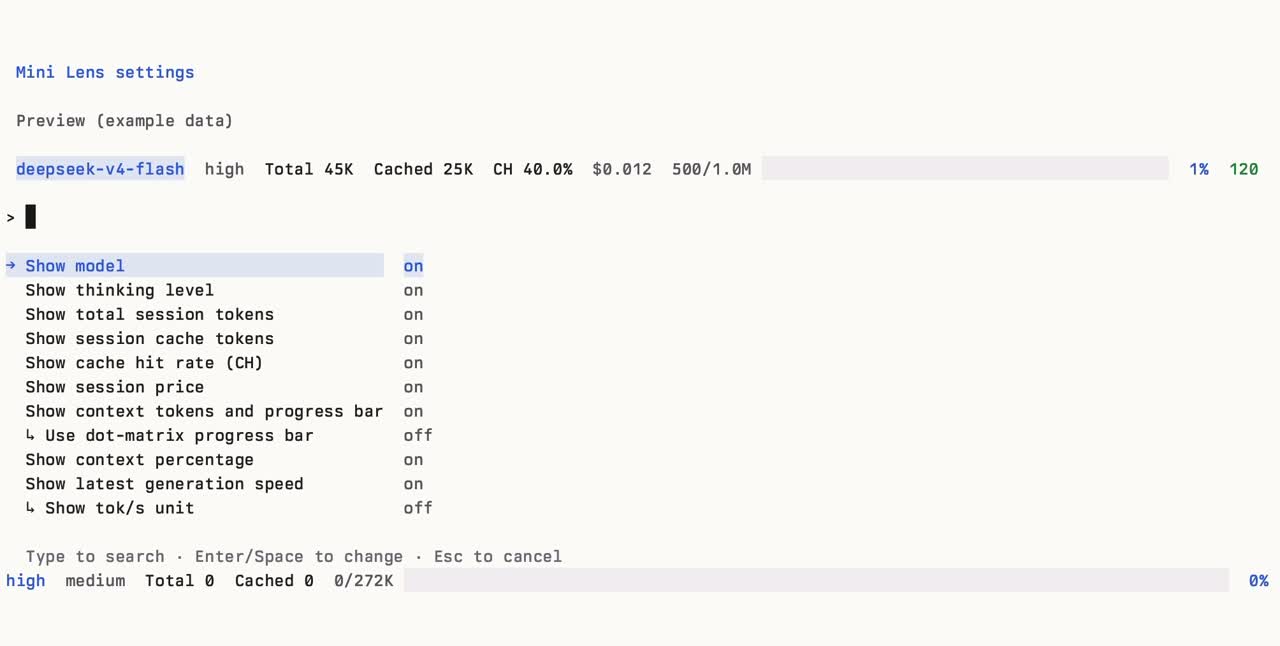Click the 'Type to search · Enter/Space to change · Esc to cancel' hint
Image resolution: width=1280 pixels, height=646 pixels.
[294, 557]
